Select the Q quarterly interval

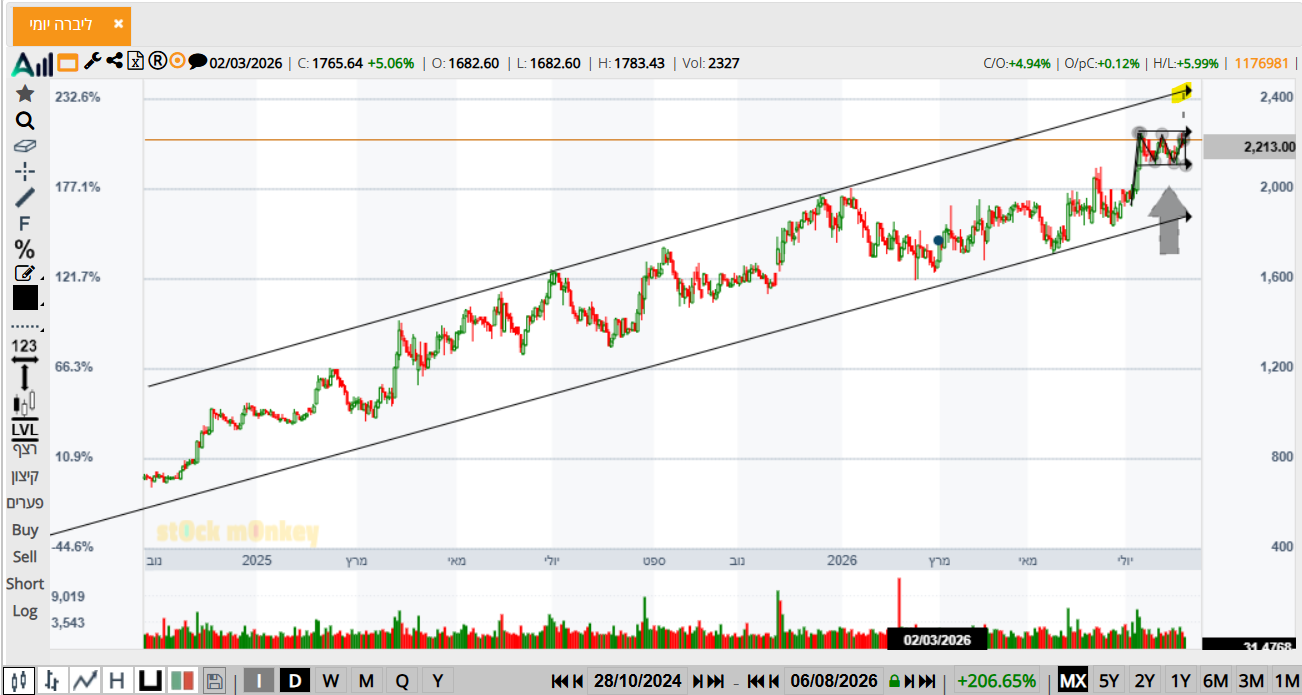pos(402,681)
